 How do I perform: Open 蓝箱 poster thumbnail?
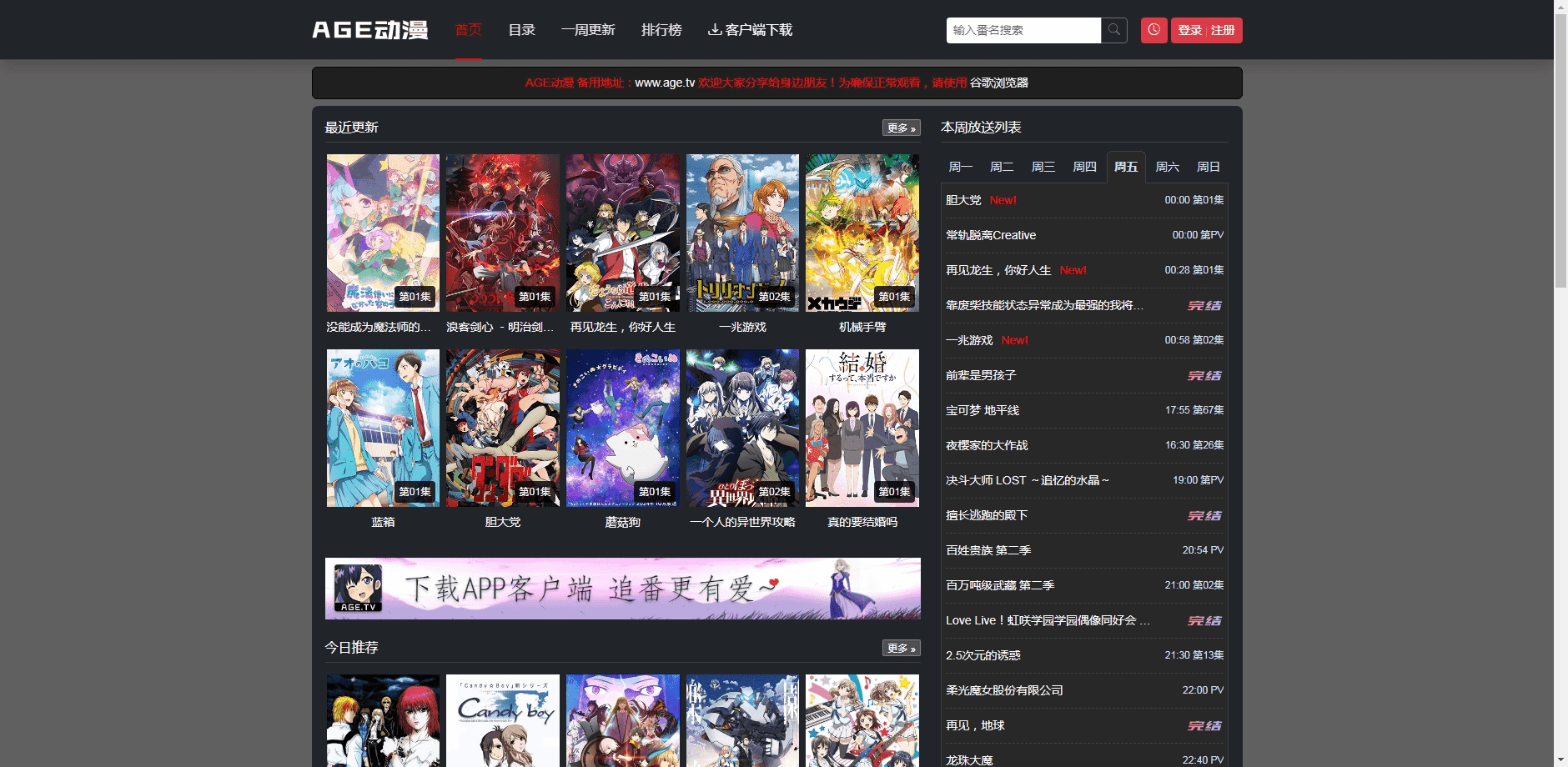coord(383,428)
